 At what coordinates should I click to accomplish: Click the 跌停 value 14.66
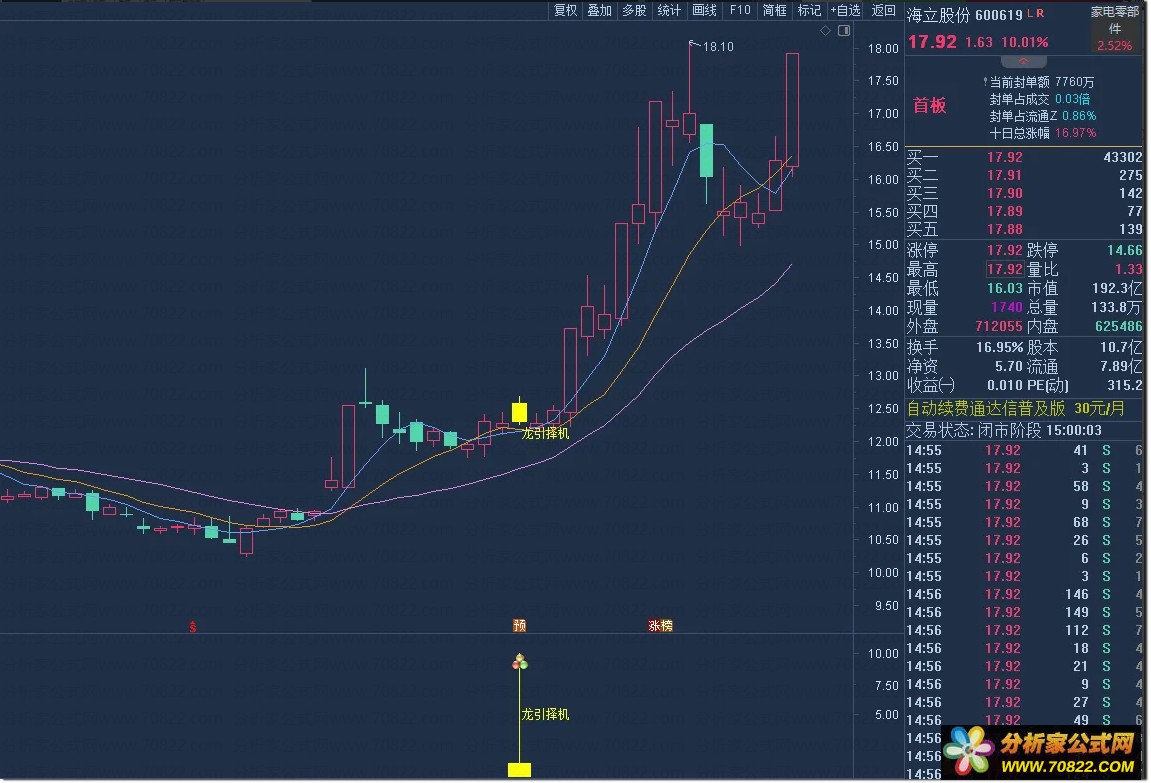coord(1125,250)
